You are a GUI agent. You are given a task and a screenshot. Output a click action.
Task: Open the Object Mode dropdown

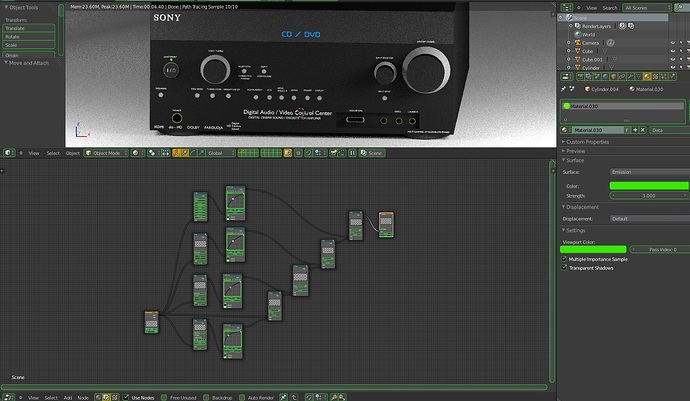click(106, 153)
